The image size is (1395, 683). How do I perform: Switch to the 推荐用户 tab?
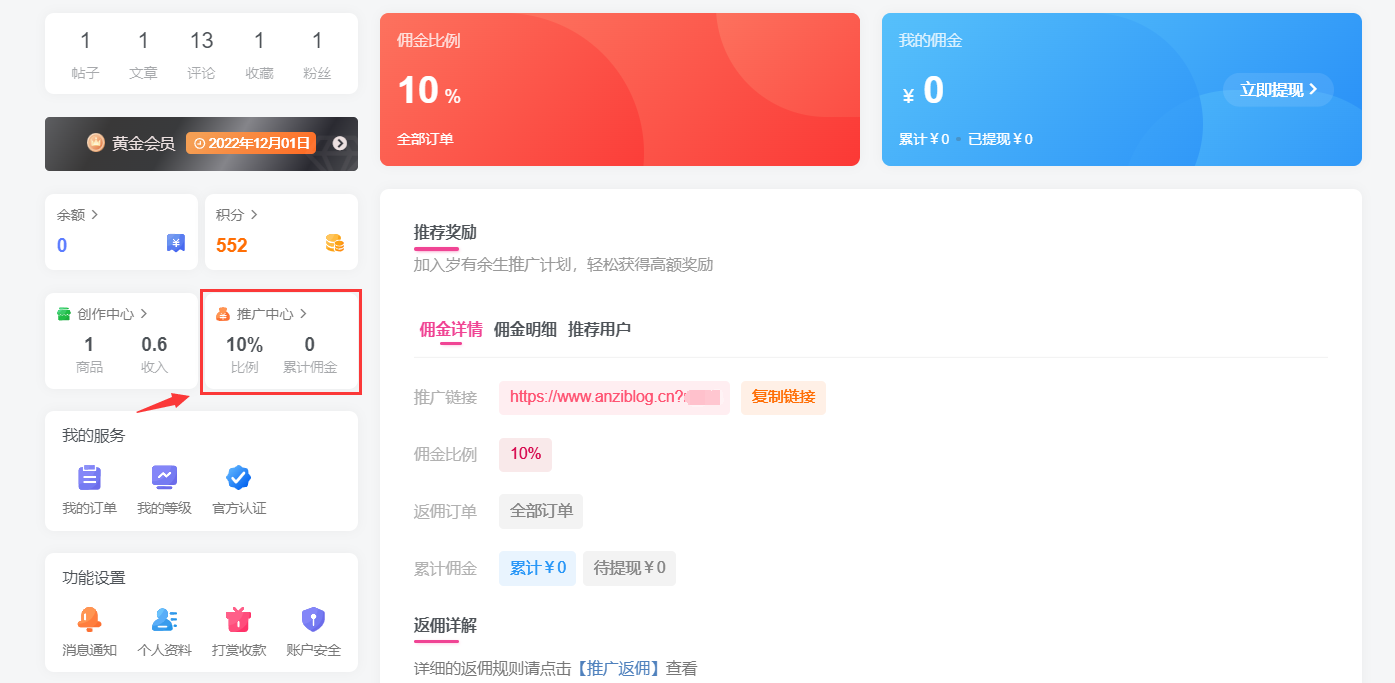point(599,329)
